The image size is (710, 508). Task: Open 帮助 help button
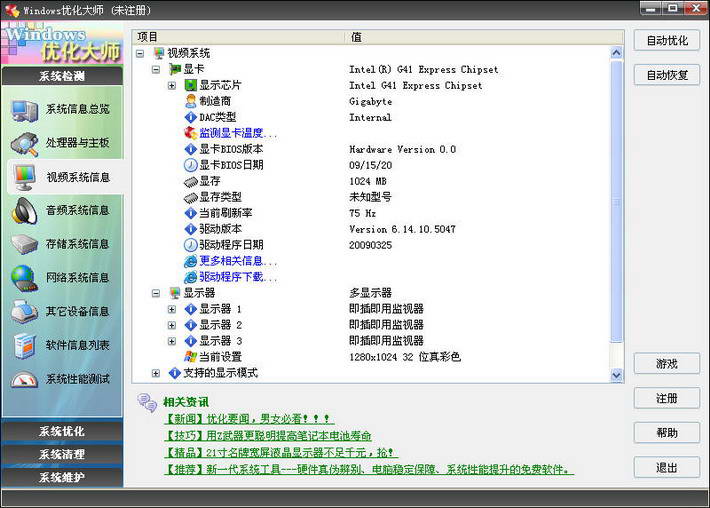[x=667, y=433]
